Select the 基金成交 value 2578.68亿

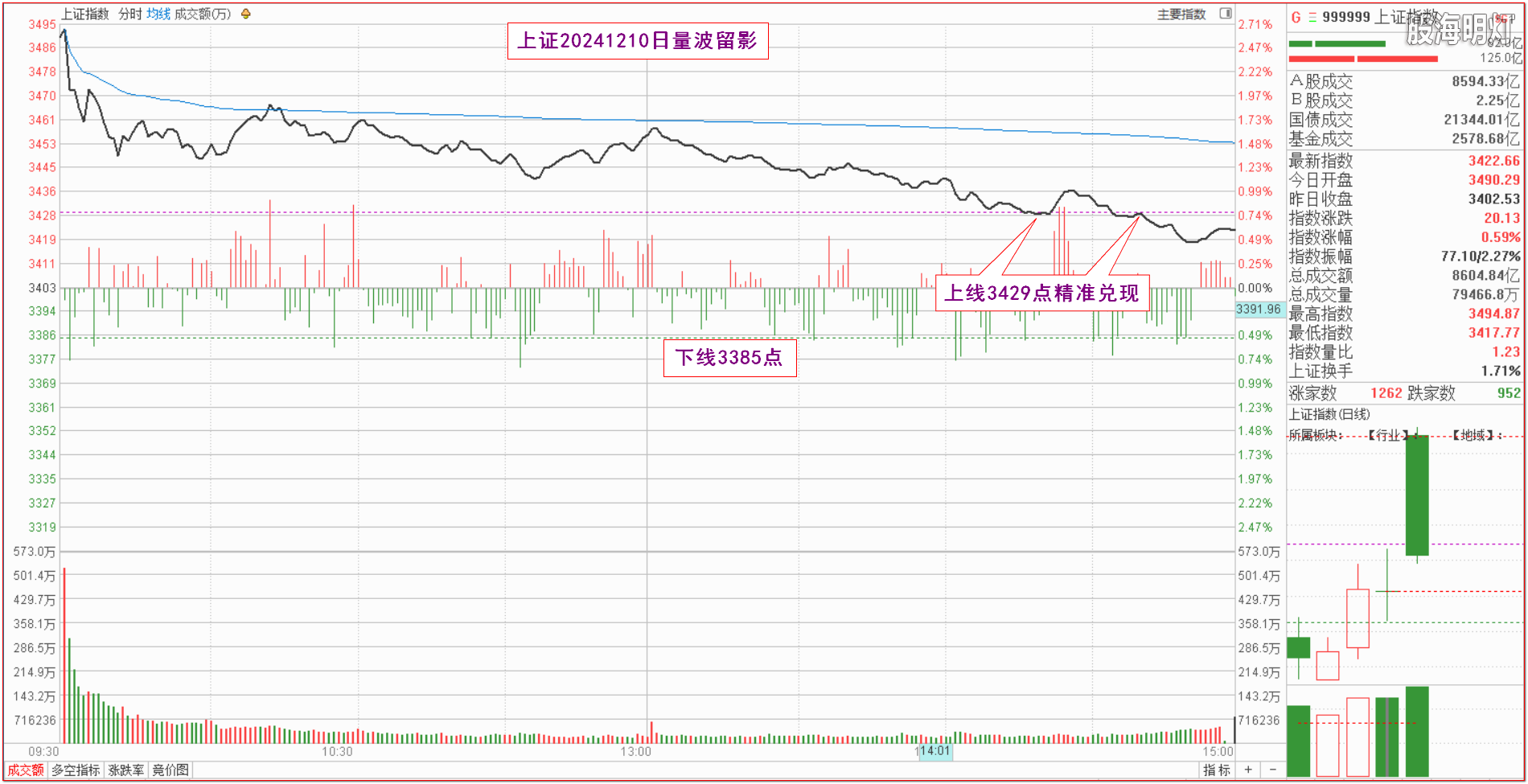point(1486,139)
